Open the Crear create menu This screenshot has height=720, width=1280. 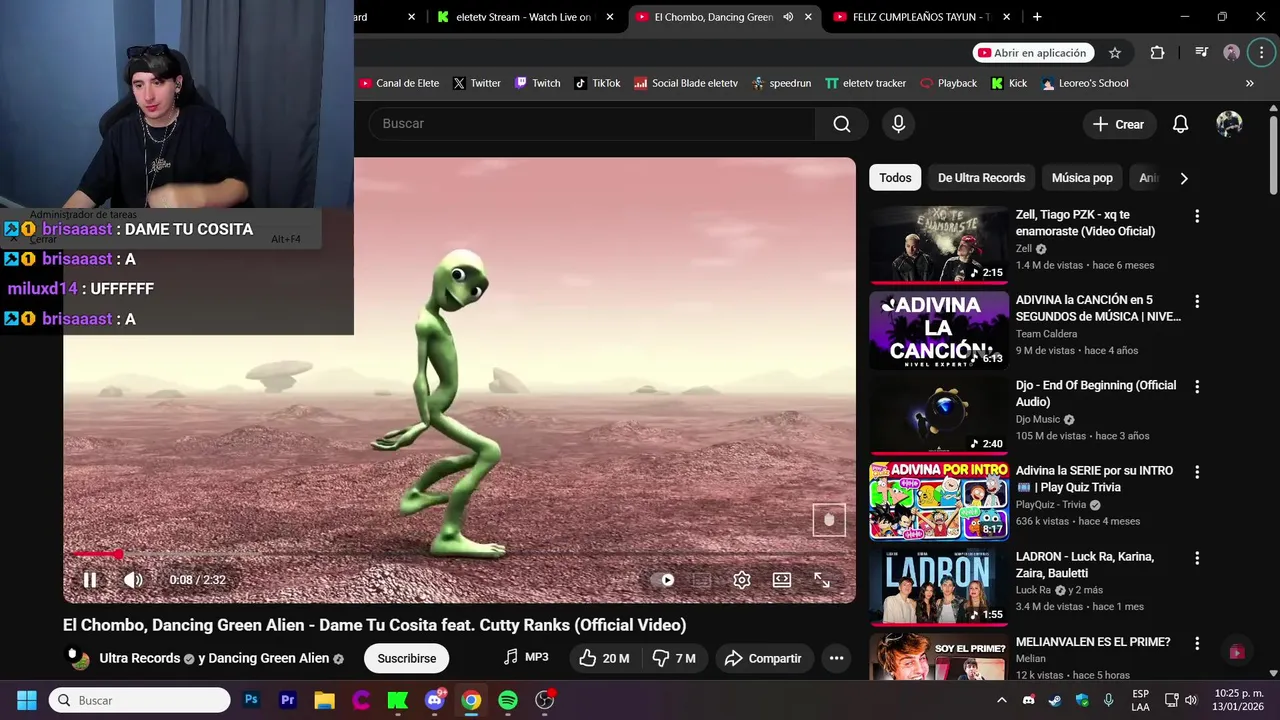pos(1119,124)
